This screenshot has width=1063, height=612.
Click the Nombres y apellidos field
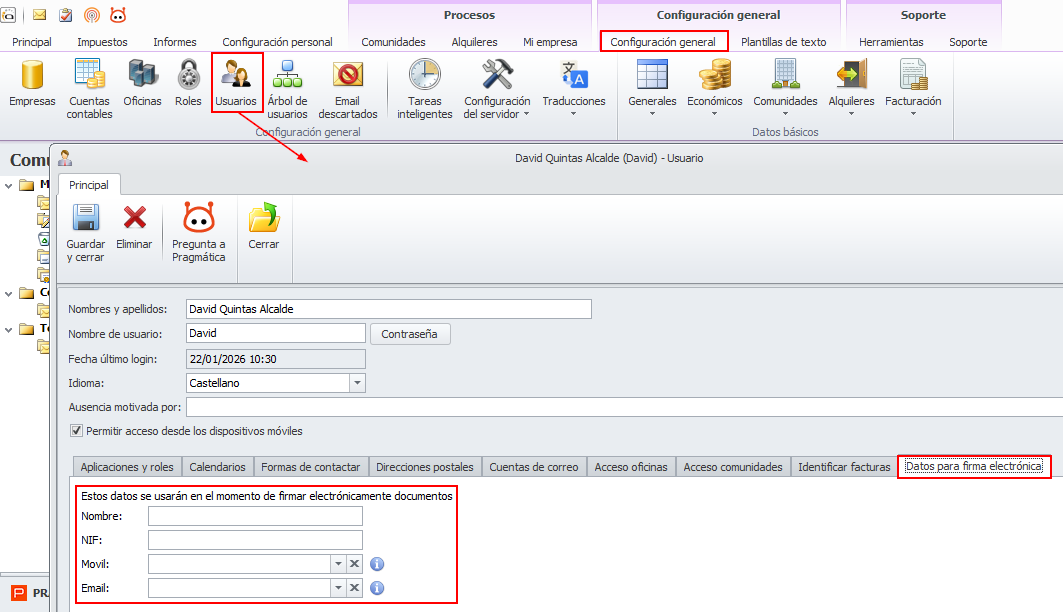click(x=388, y=309)
